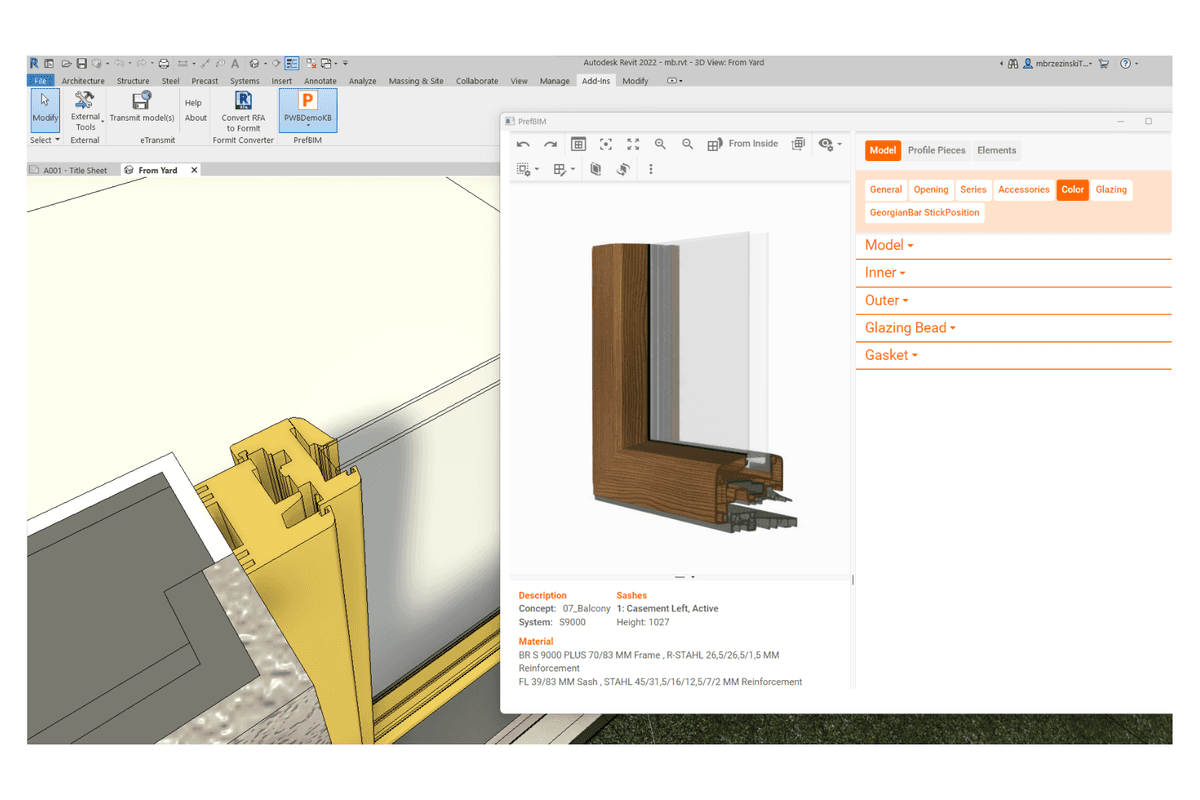
Task: Click the 3D section box icon in PrefBIM
Action: (x=596, y=170)
